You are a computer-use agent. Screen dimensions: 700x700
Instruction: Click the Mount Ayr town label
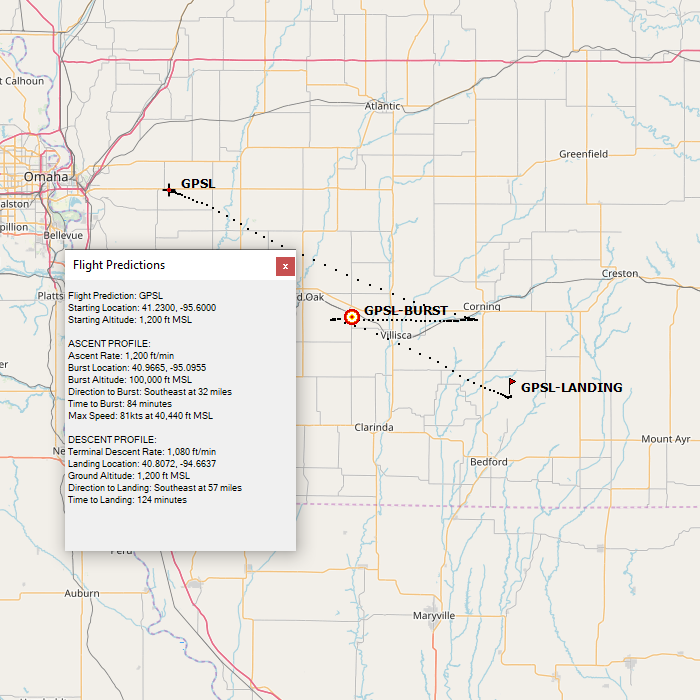click(665, 439)
